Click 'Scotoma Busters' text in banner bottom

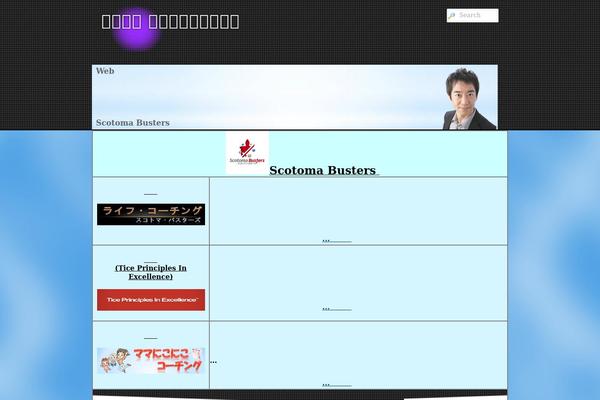pos(132,122)
